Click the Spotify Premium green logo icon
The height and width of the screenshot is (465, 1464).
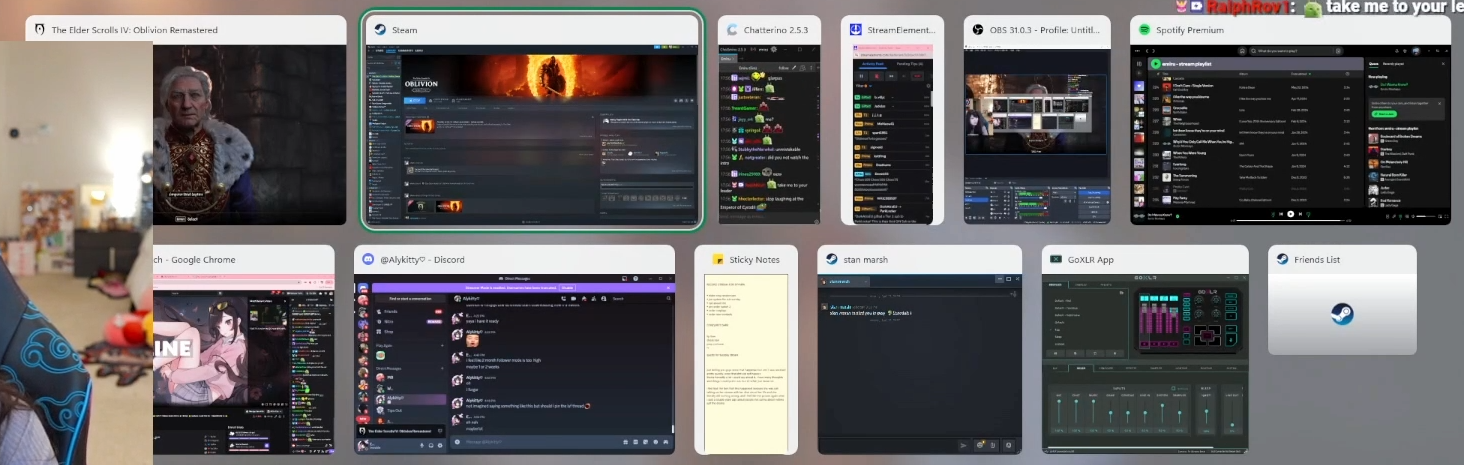pyautogui.click(x=1145, y=30)
